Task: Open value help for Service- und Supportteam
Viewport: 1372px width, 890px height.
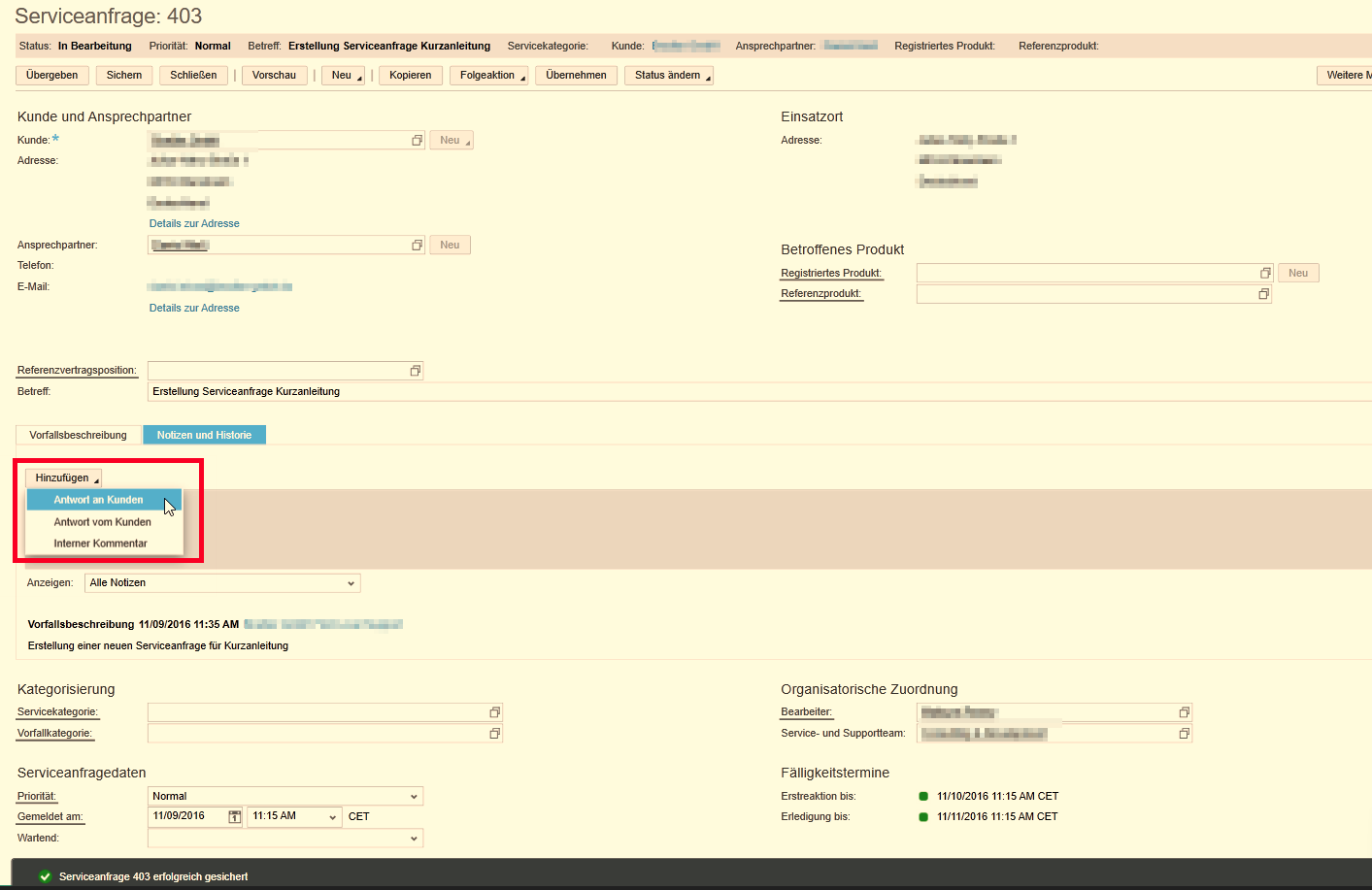Action: (1184, 734)
